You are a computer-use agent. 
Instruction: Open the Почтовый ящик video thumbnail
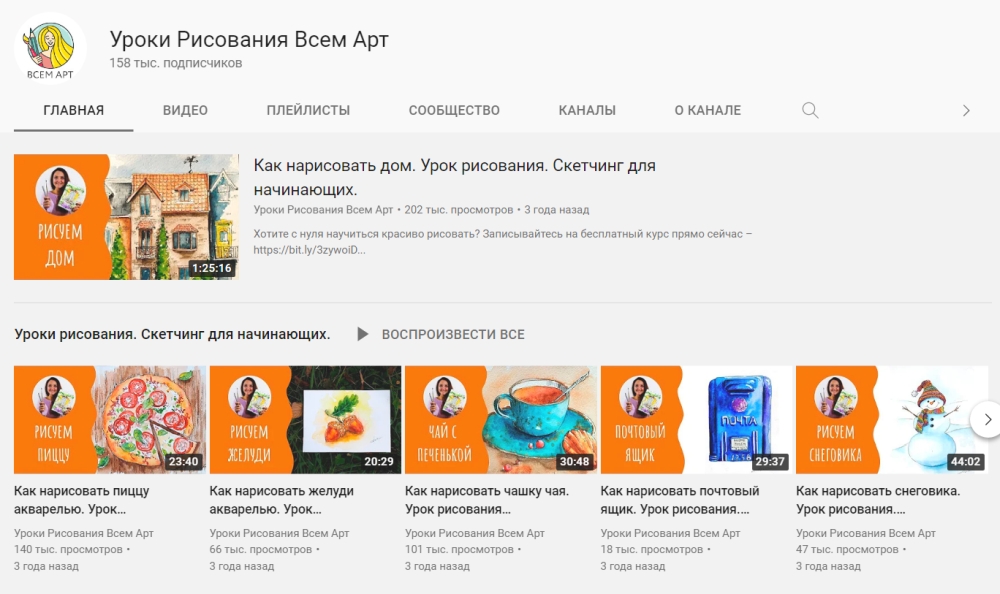coord(696,419)
